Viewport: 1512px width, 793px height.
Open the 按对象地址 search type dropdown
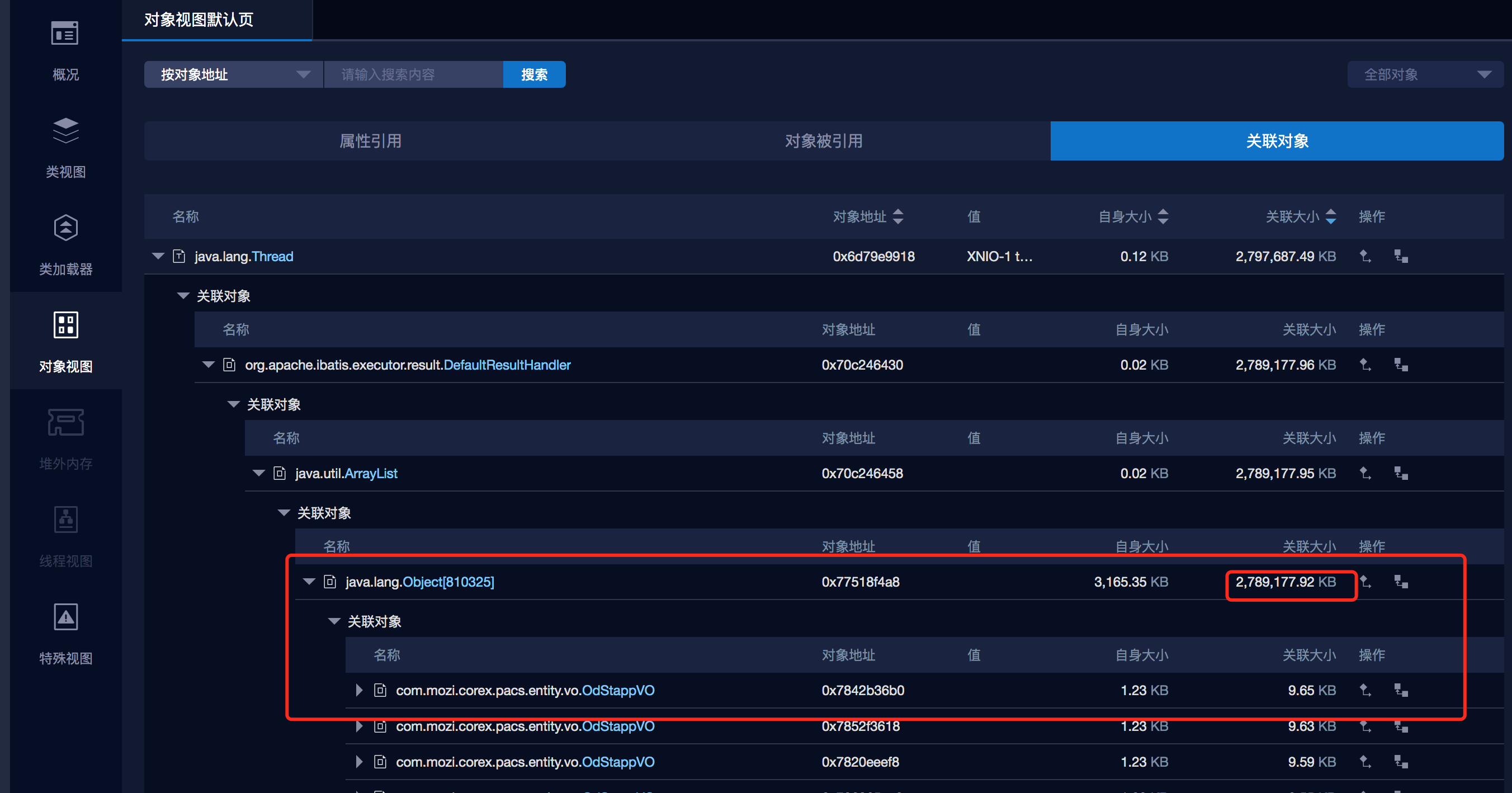pos(234,74)
